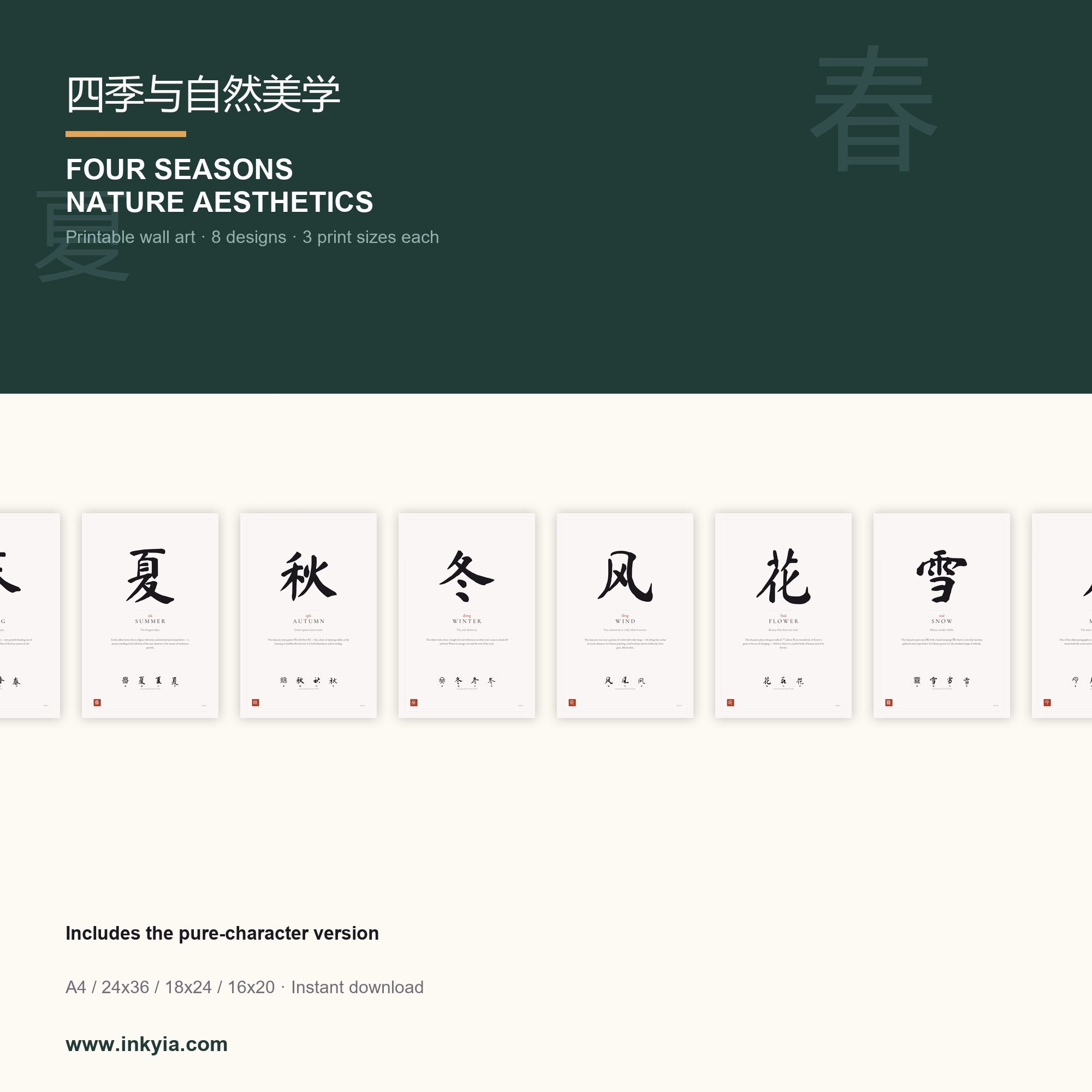The height and width of the screenshot is (1092, 1092).
Task: Click the script variants row on Flower poster
Action: coord(784,681)
